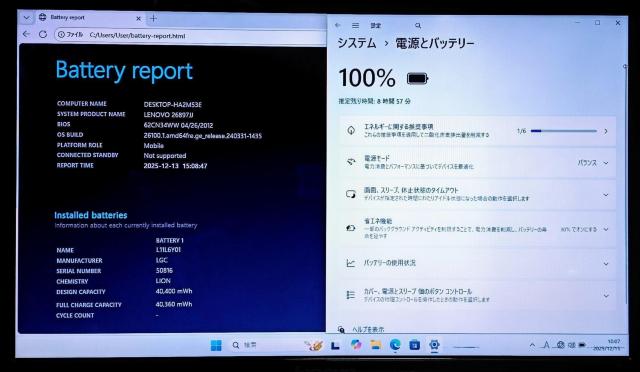This screenshot has height=372, width=640.
Task: Open the browser tab list chevron
Action: 27,18
